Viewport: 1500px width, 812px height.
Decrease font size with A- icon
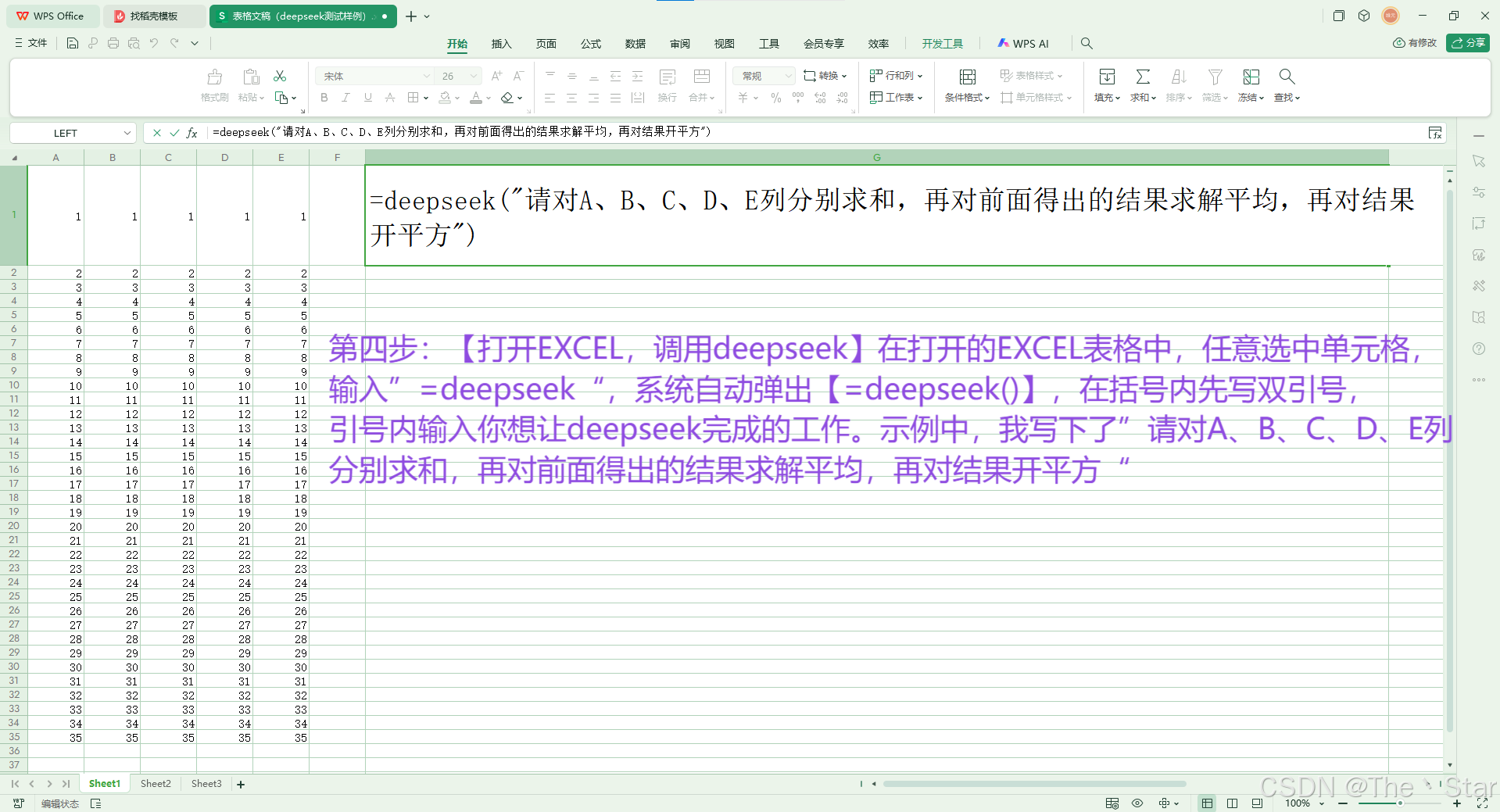coord(518,76)
